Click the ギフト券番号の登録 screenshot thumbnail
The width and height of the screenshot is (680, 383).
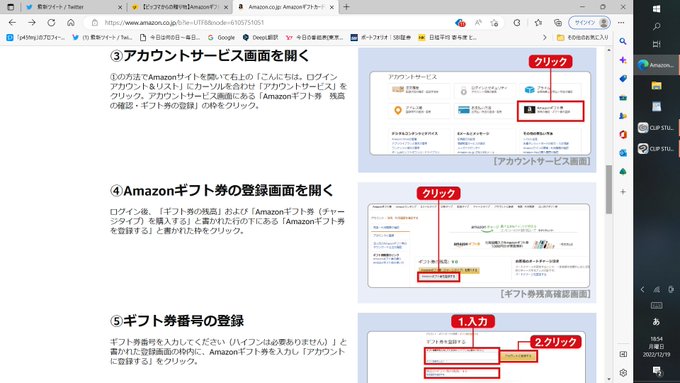[477, 348]
